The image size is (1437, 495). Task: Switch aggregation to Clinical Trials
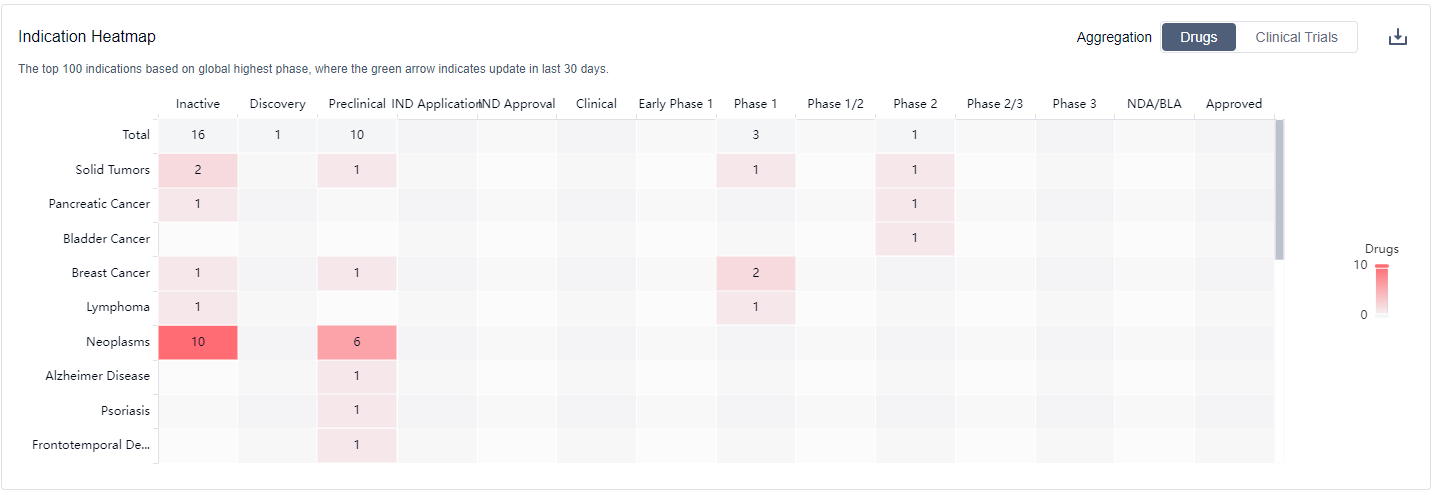tap(1296, 37)
